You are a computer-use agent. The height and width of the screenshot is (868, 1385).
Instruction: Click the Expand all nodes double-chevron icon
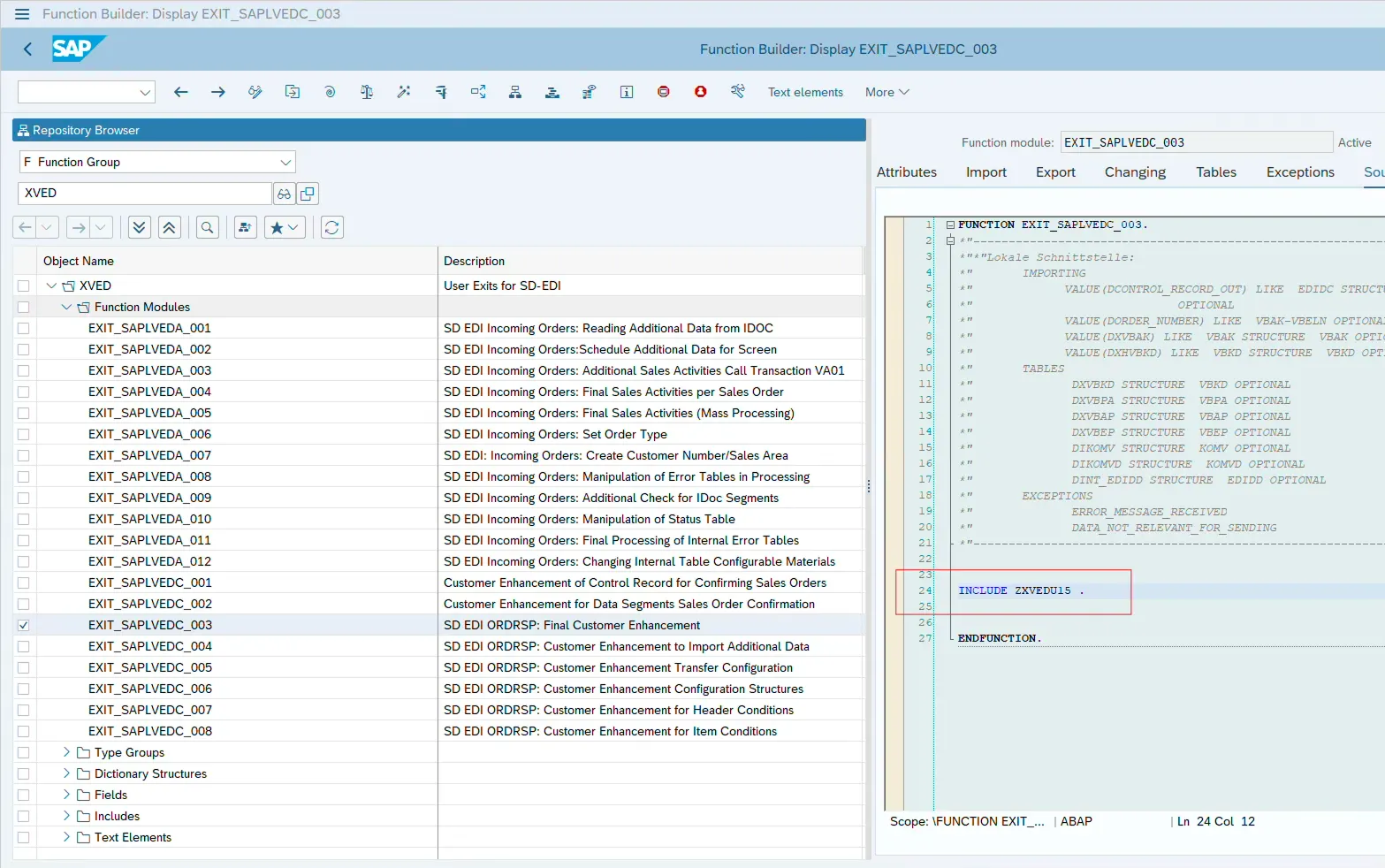[140, 227]
